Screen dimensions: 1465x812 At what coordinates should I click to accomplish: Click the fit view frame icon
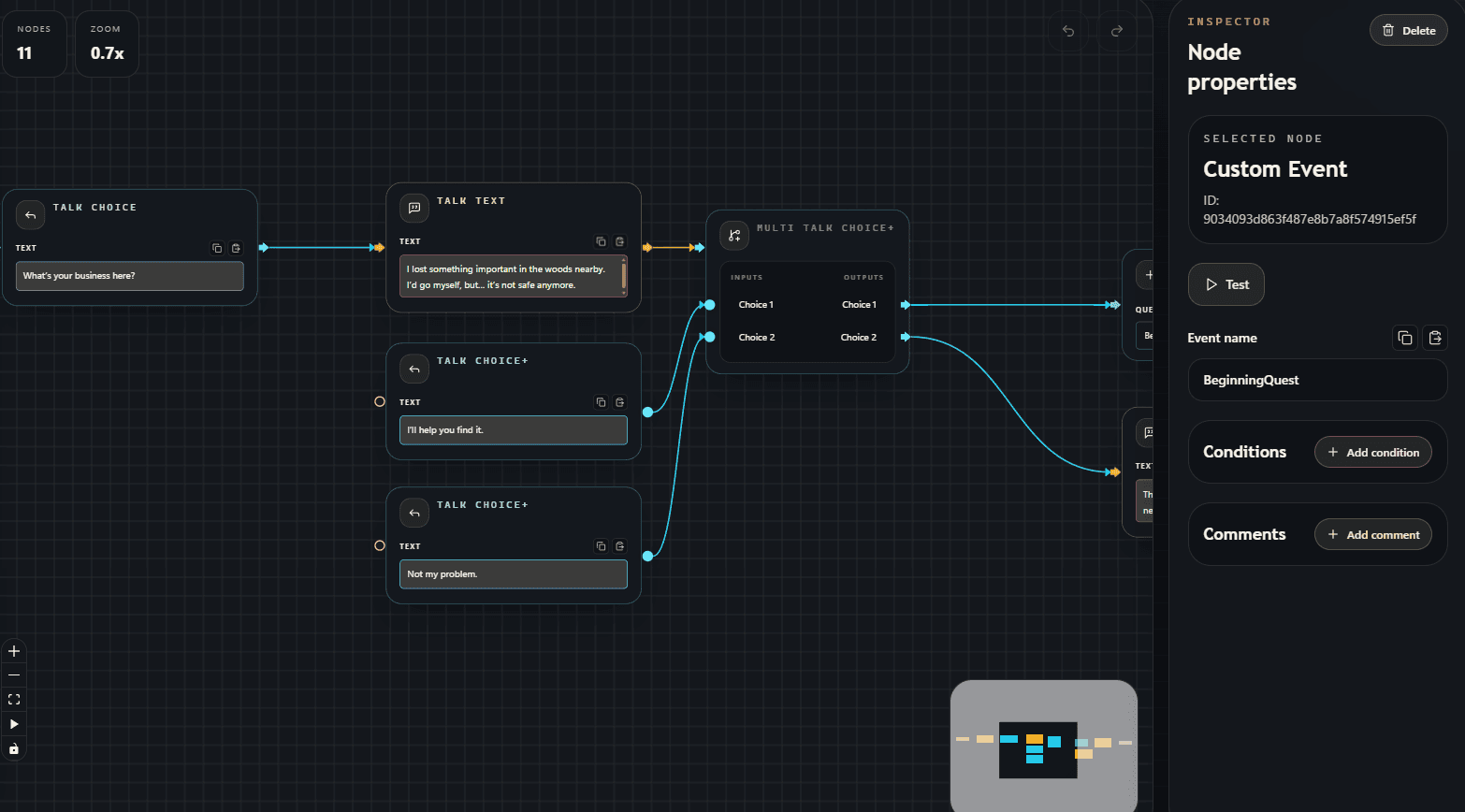[x=14, y=699]
